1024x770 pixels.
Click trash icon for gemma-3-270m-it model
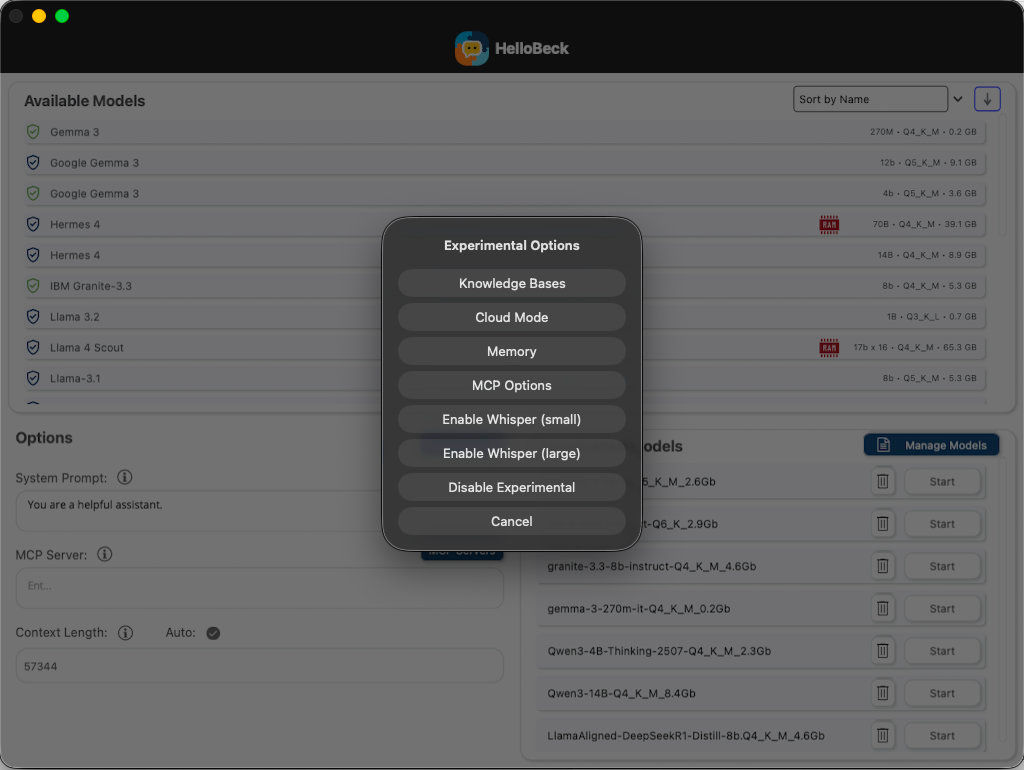[x=882, y=608]
